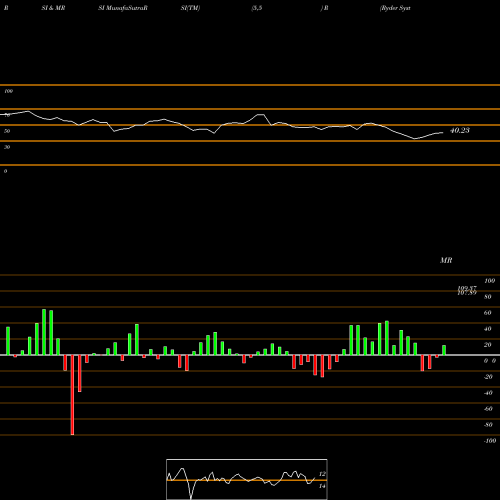Click the '14' label in mini chart
Image resolution: width=500 pixels, height=500 pixels.
(322, 486)
